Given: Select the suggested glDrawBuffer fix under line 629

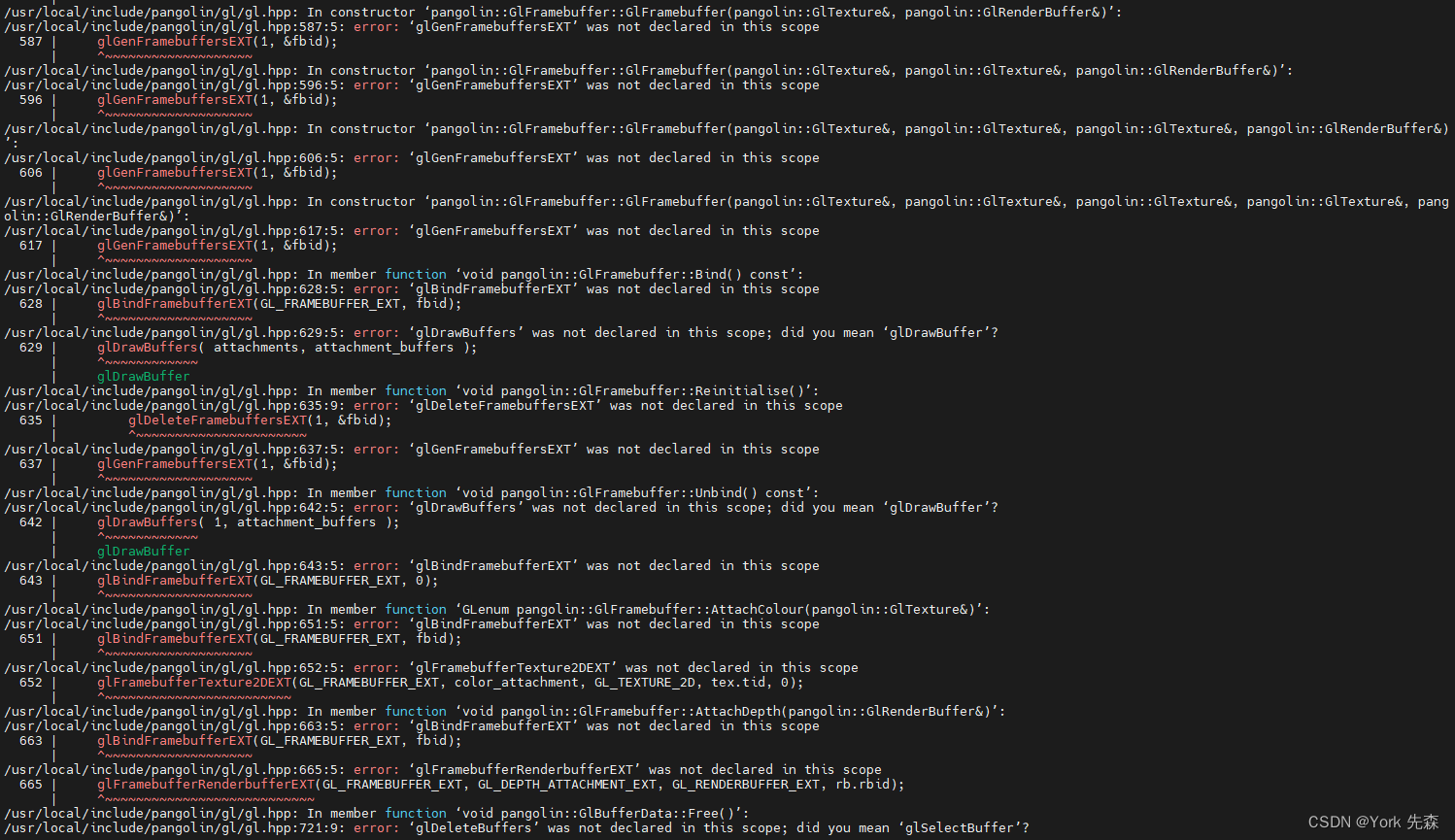Looking at the screenshot, I should click(x=144, y=376).
